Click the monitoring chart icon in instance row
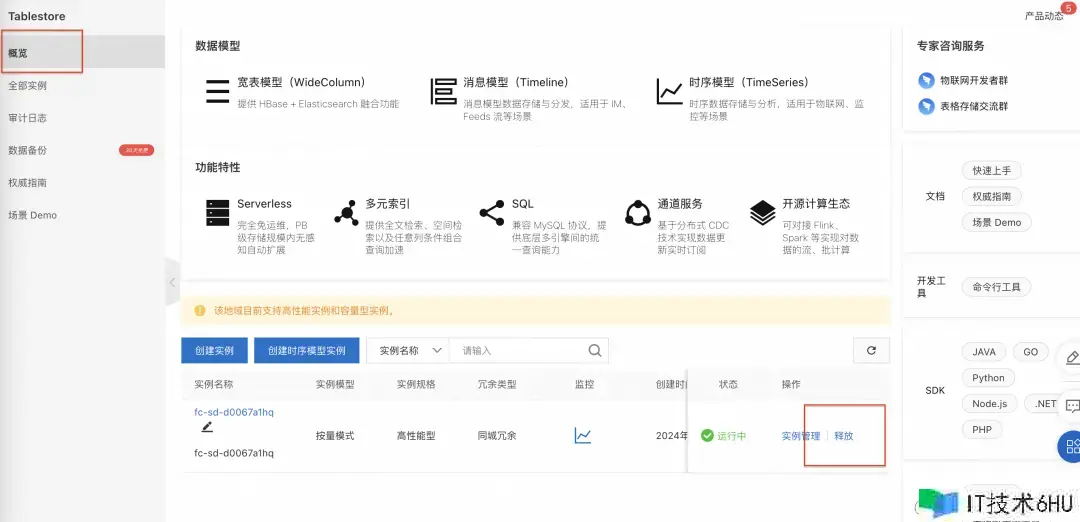 click(582, 436)
